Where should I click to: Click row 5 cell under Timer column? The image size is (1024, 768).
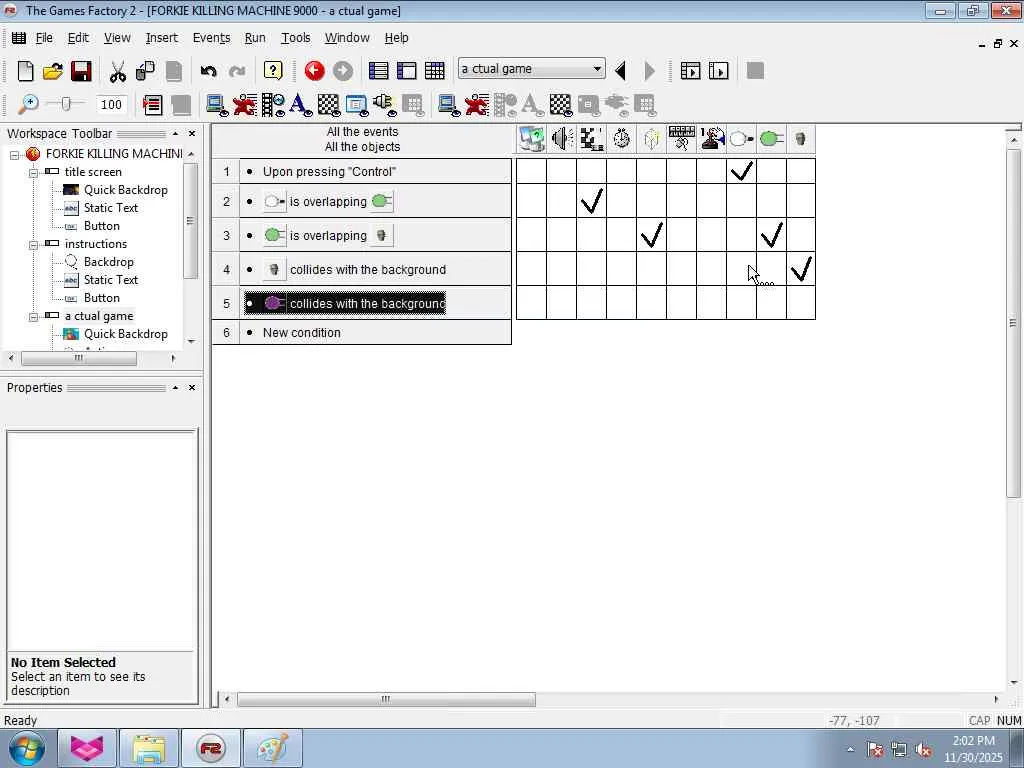(622, 302)
